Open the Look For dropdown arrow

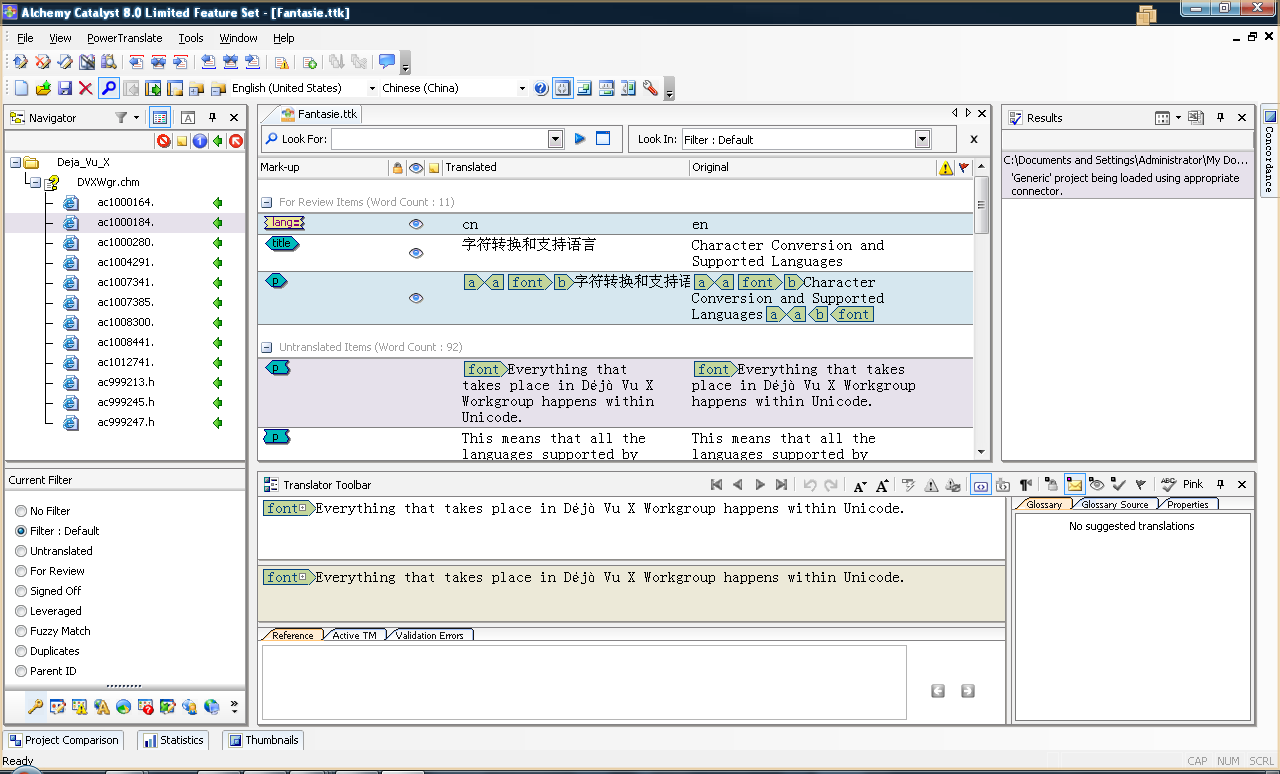point(556,139)
